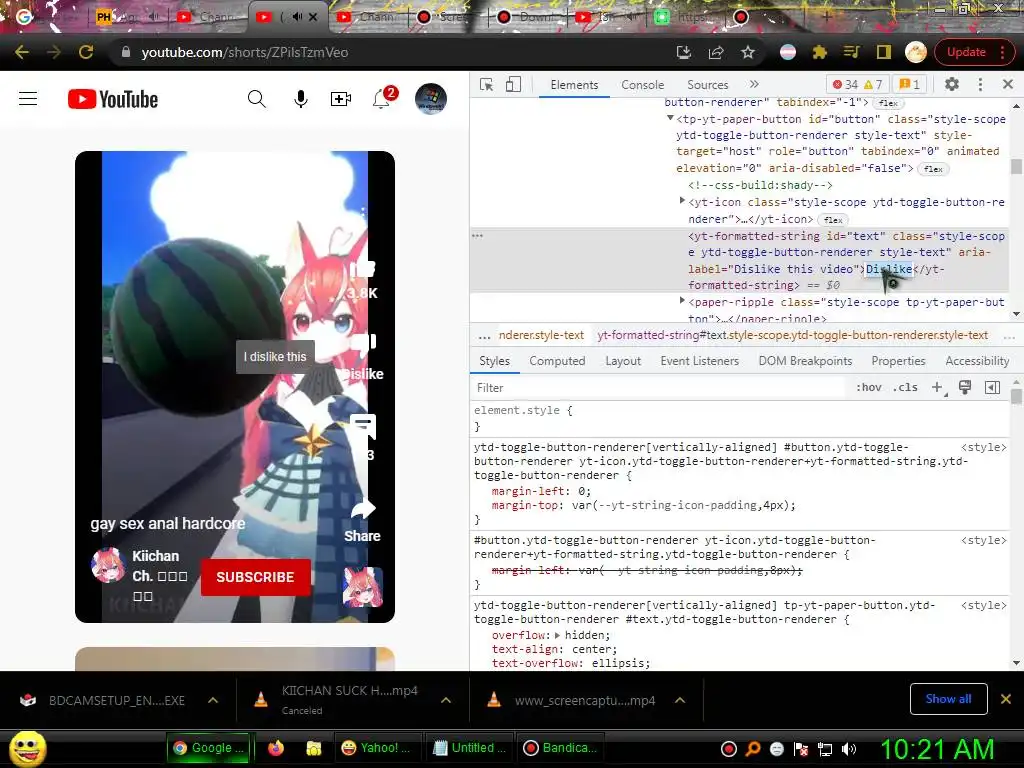This screenshot has height=768, width=1024.
Task: Dislike the short with thumbs-down icon
Action: tap(363, 344)
